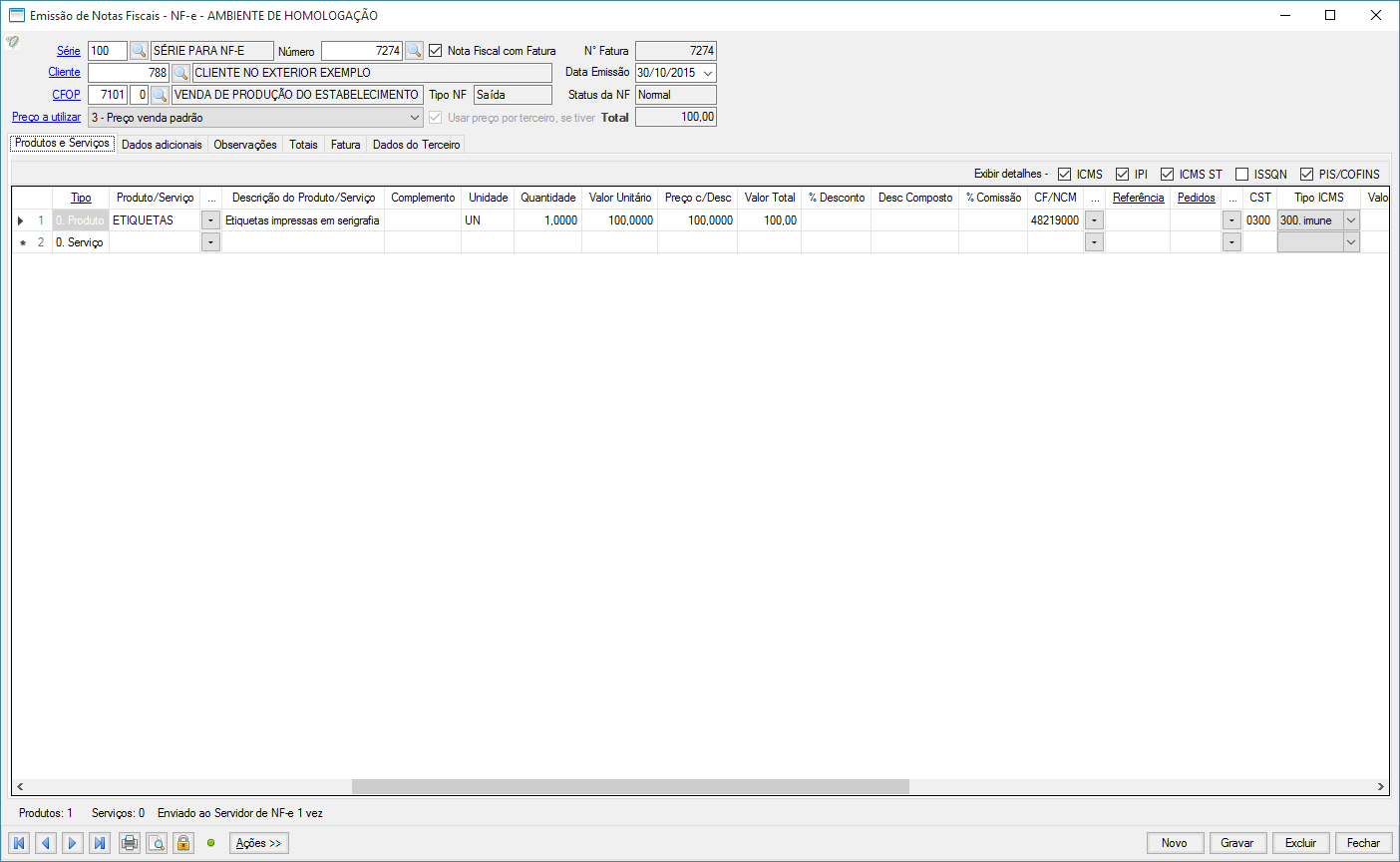This screenshot has width=1400, height=862.
Task: Click Descrição cell Etiquetas impressas em serigrafia
Action: [x=303, y=220]
